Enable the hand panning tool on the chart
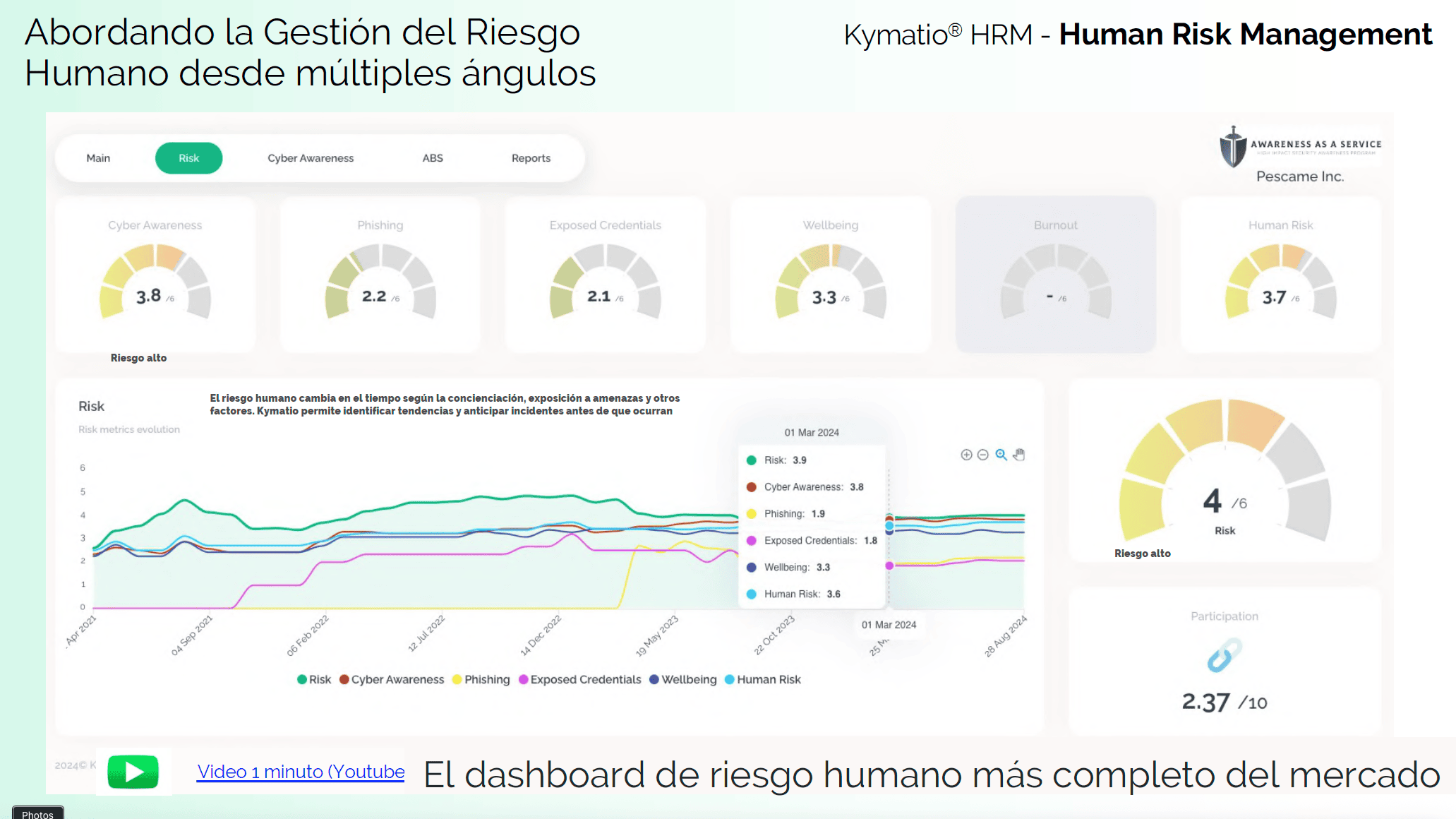This screenshot has height=819, width=1456. (x=1018, y=455)
